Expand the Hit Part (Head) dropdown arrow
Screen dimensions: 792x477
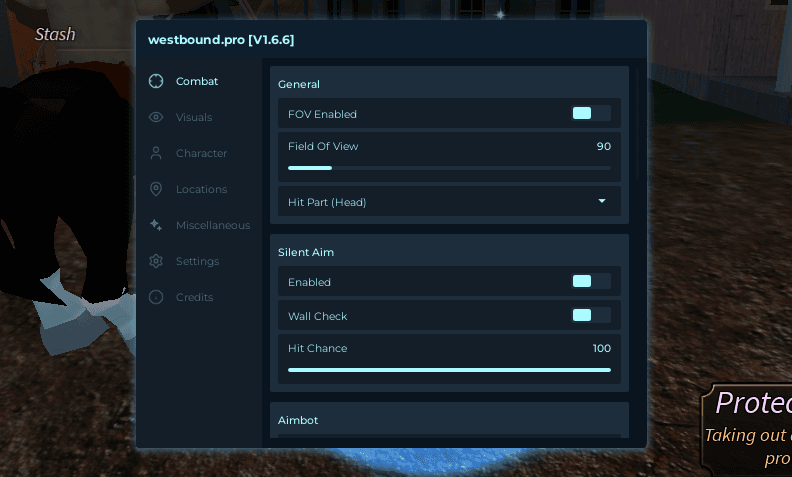(x=602, y=201)
